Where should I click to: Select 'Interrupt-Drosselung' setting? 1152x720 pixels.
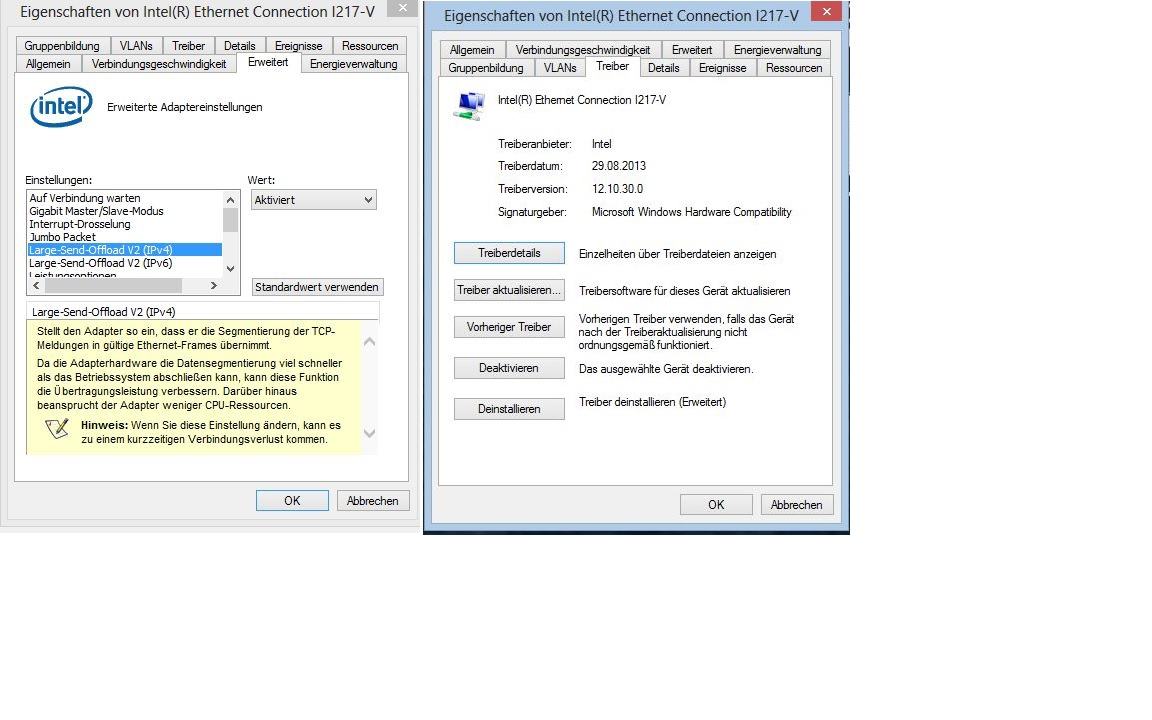click(124, 224)
